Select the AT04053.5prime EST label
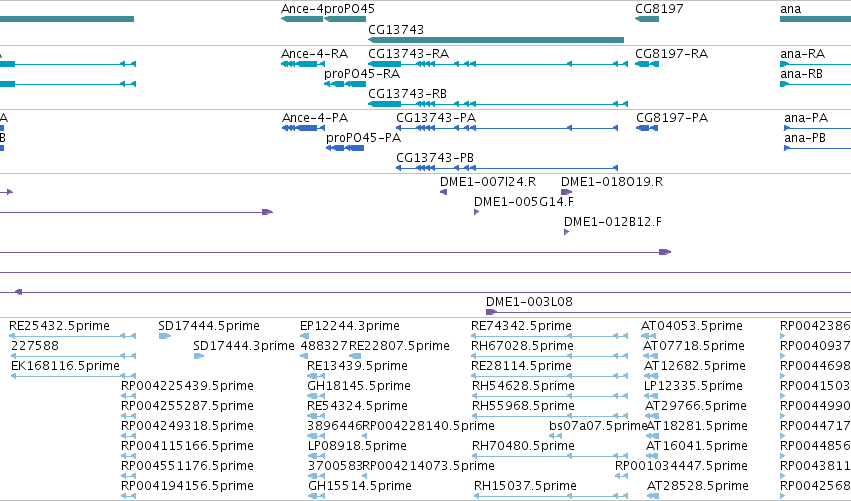 coord(691,326)
